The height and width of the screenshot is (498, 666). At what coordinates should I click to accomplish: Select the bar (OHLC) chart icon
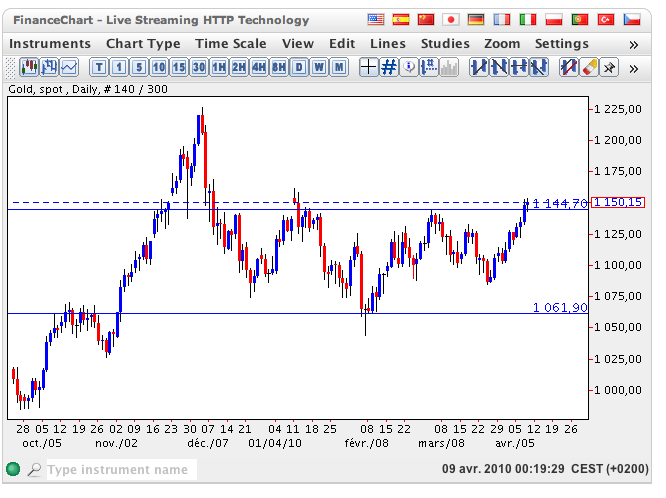[x=49, y=67]
